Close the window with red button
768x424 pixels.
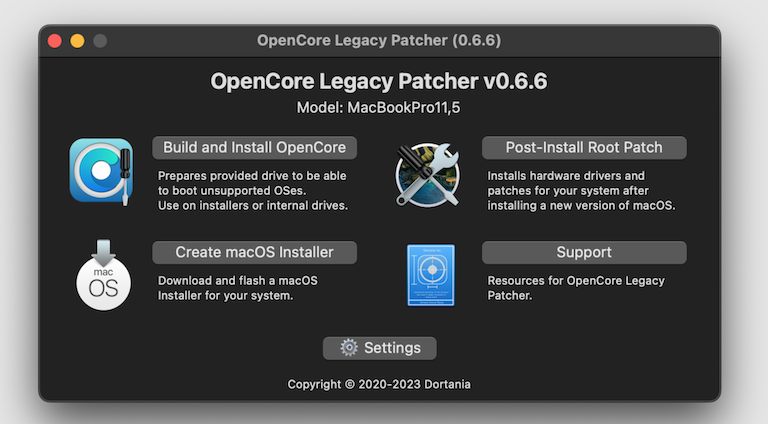tap(55, 41)
